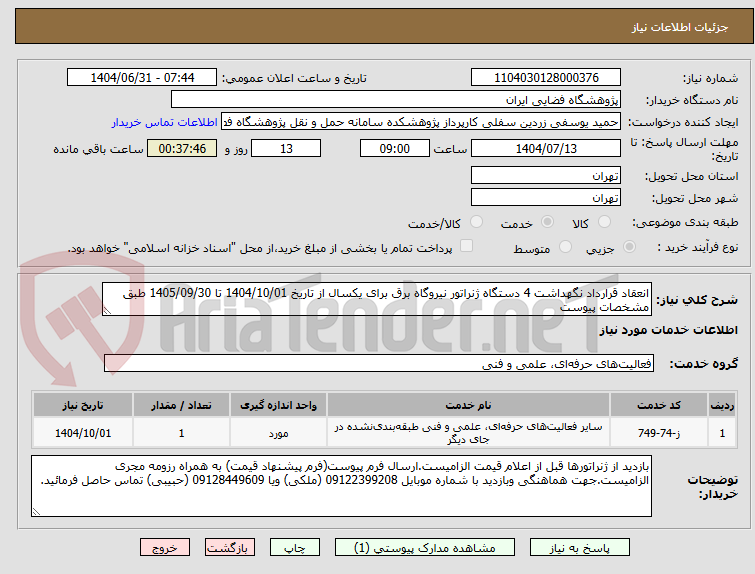This screenshot has width=755, height=574.
Task: Click the unit cell مورد
Action: tap(278, 433)
